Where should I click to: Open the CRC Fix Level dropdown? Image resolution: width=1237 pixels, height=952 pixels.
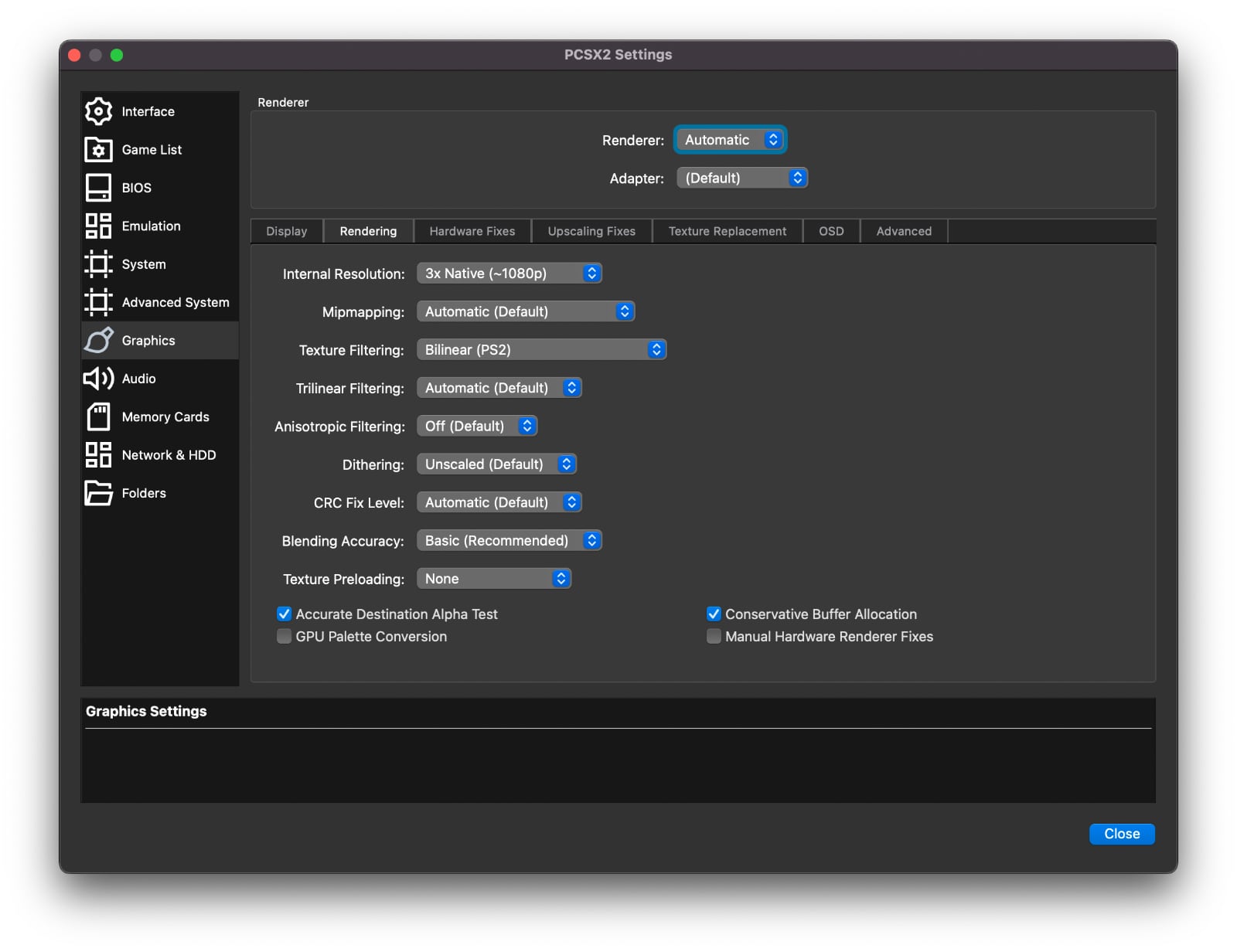[499, 502]
